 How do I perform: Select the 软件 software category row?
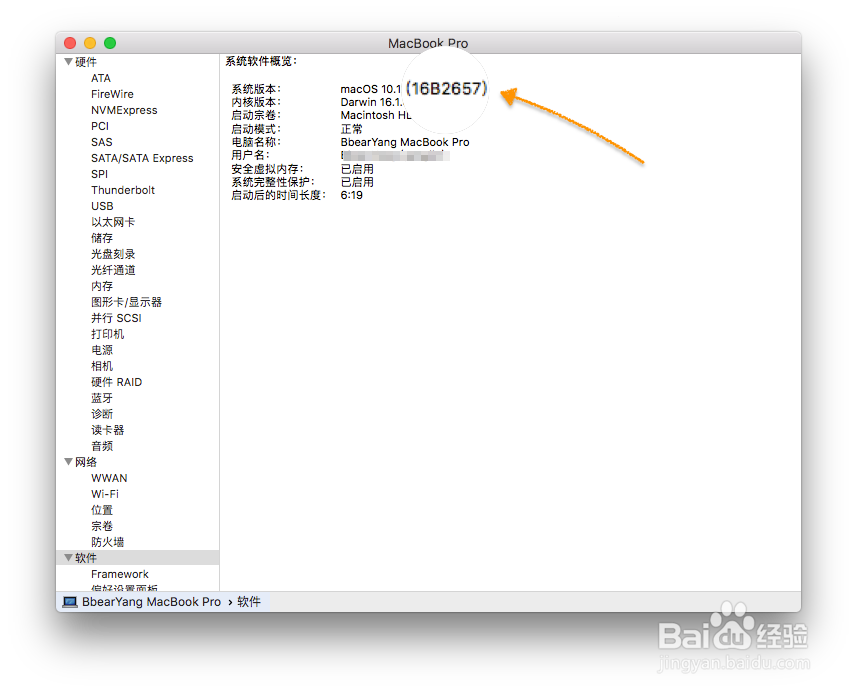point(138,558)
